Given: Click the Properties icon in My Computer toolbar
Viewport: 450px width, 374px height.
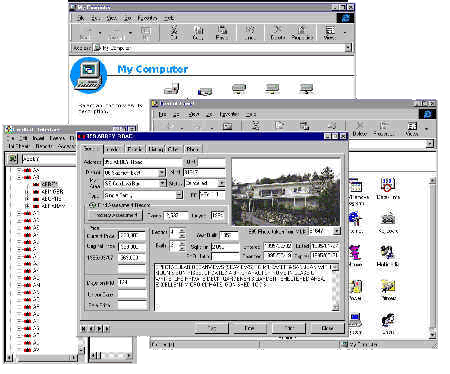Looking at the screenshot, I should point(302,32).
